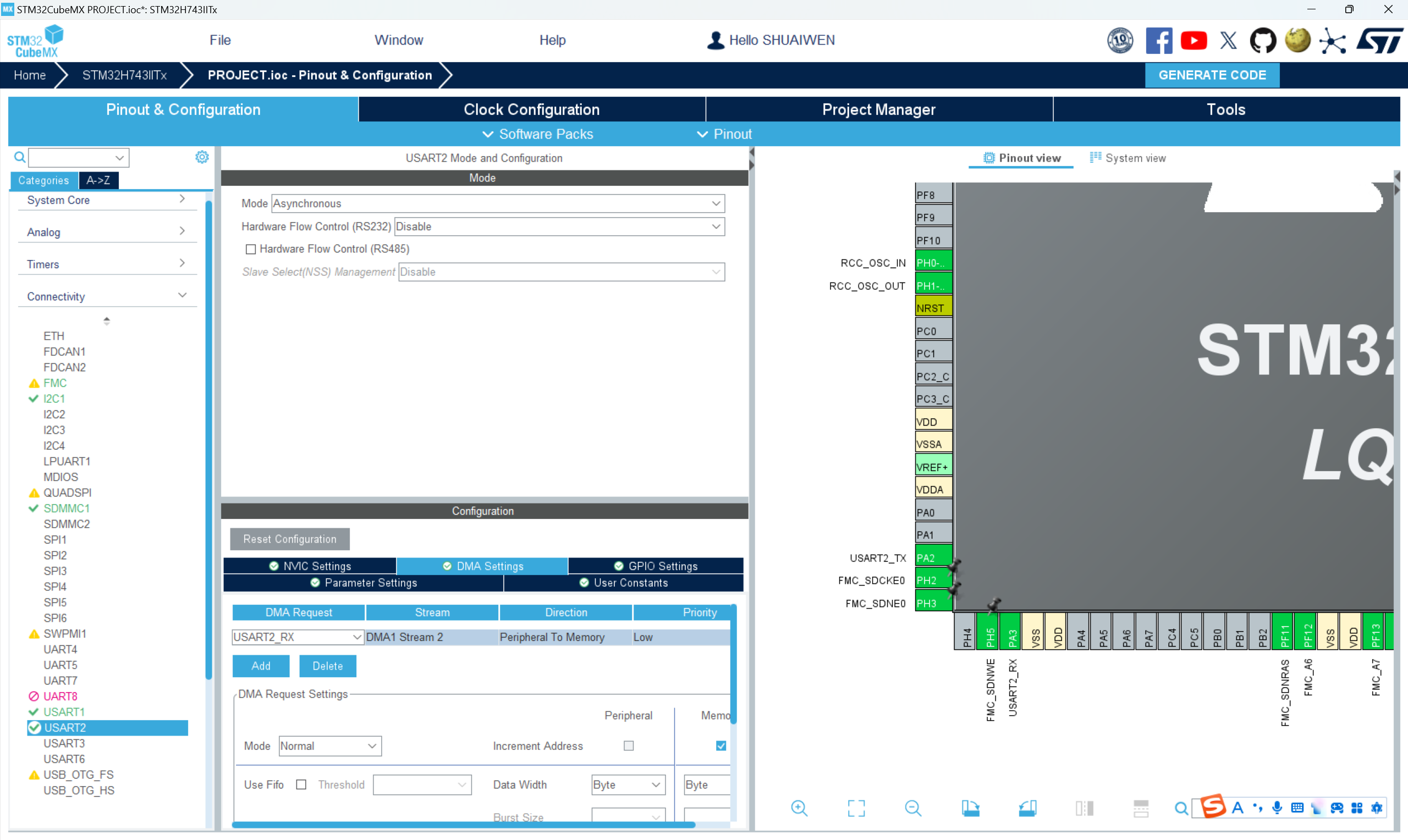Screen dimensions: 1408x840
Task: Open the Peripheral Data Width dropdown
Action: pos(628,784)
